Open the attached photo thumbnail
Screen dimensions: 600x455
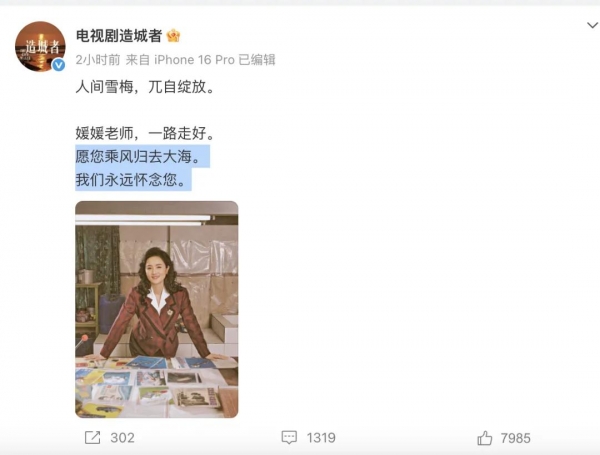click(157, 309)
